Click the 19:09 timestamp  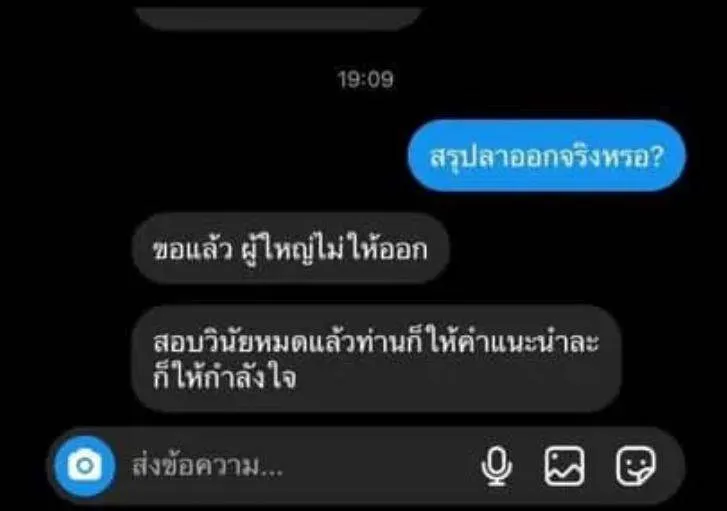[366, 79]
